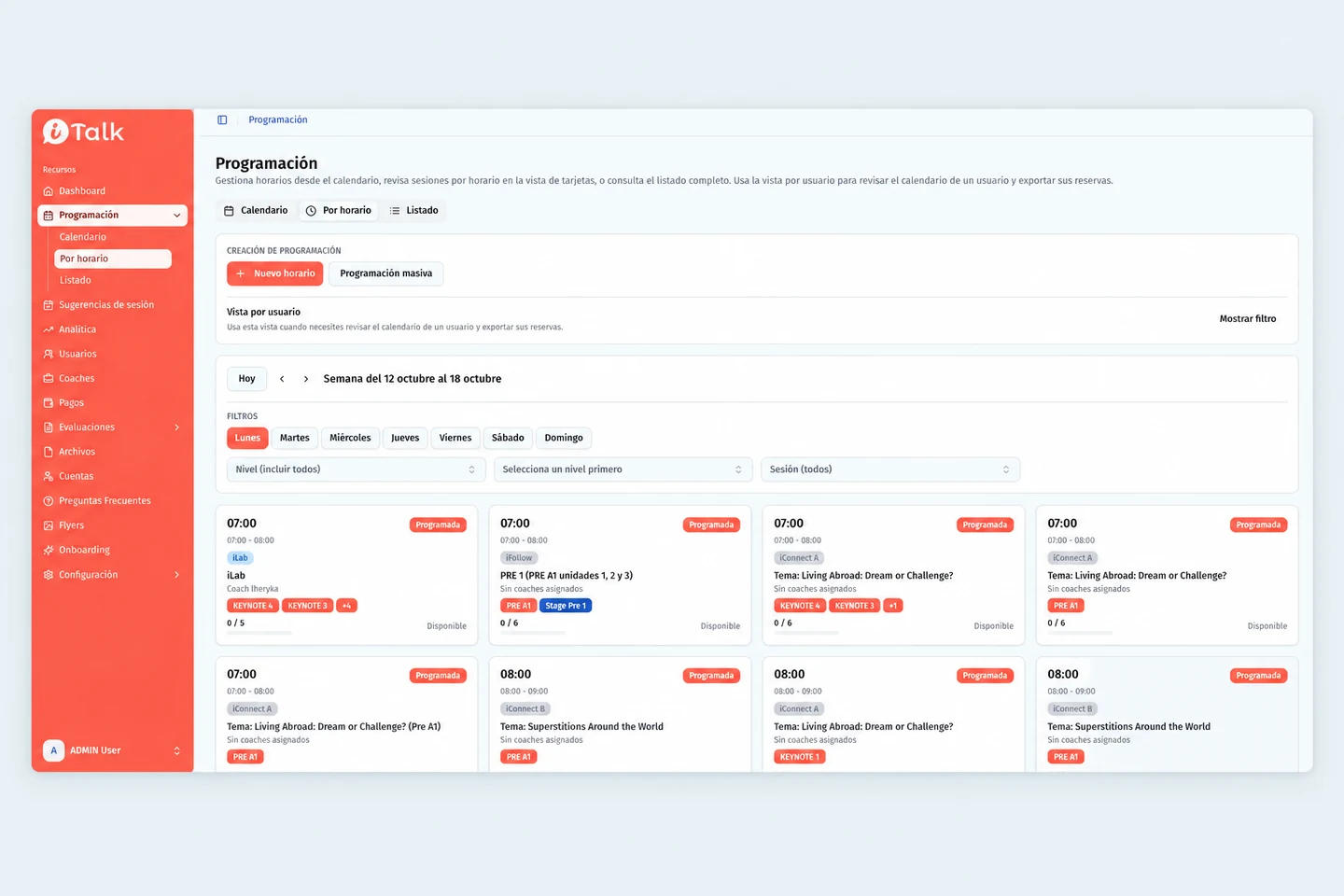Select the Jueves day filter
Viewport: 1344px width, 896px height.
(405, 438)
